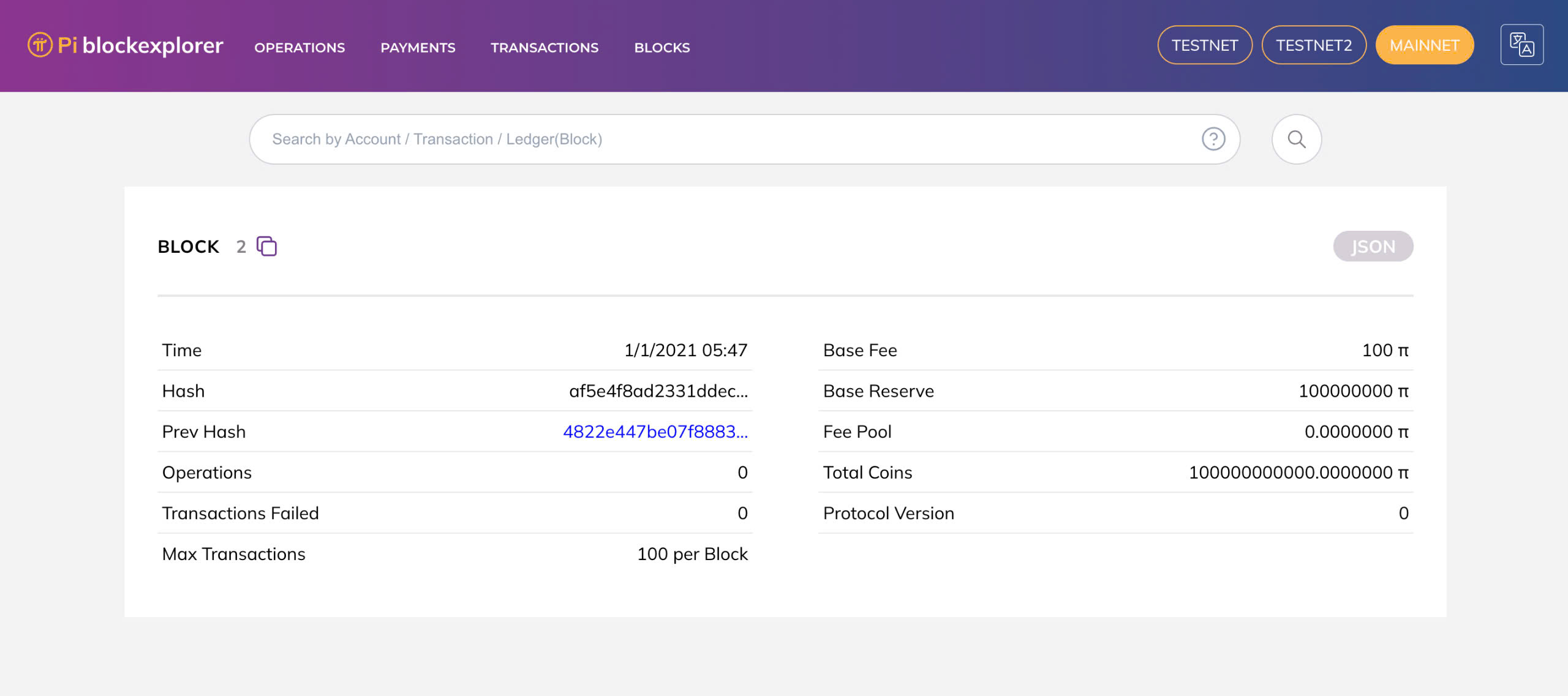Open the search help question icon
Image resolution: width=1568 pixels, height=696 pixels.
tap(1213, 140)
